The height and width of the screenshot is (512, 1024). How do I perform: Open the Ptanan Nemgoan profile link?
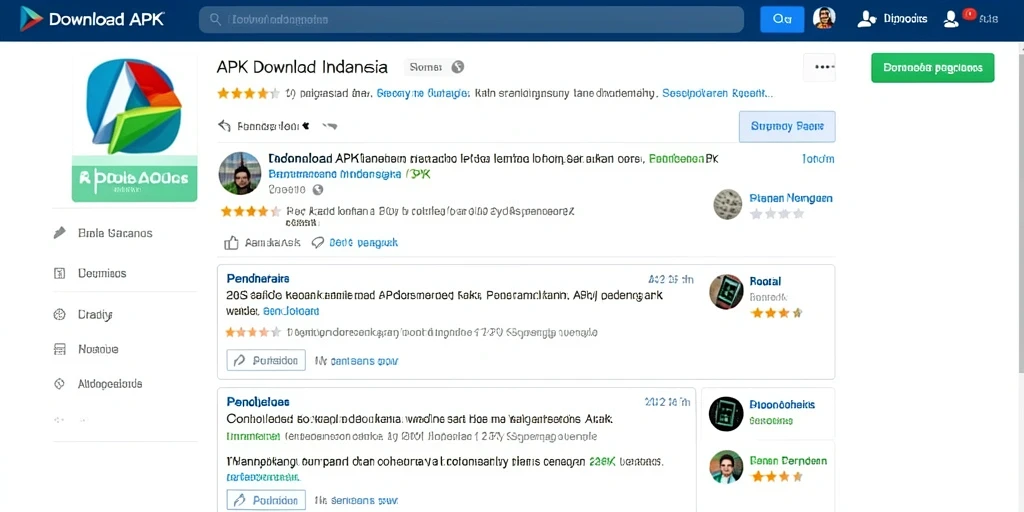791,198
